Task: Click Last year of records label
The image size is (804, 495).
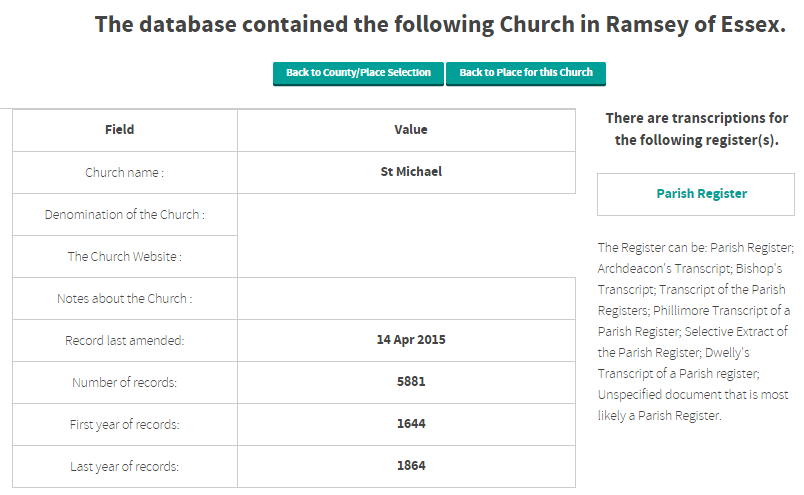Action: pyautogui.click(x=125, y=467)
